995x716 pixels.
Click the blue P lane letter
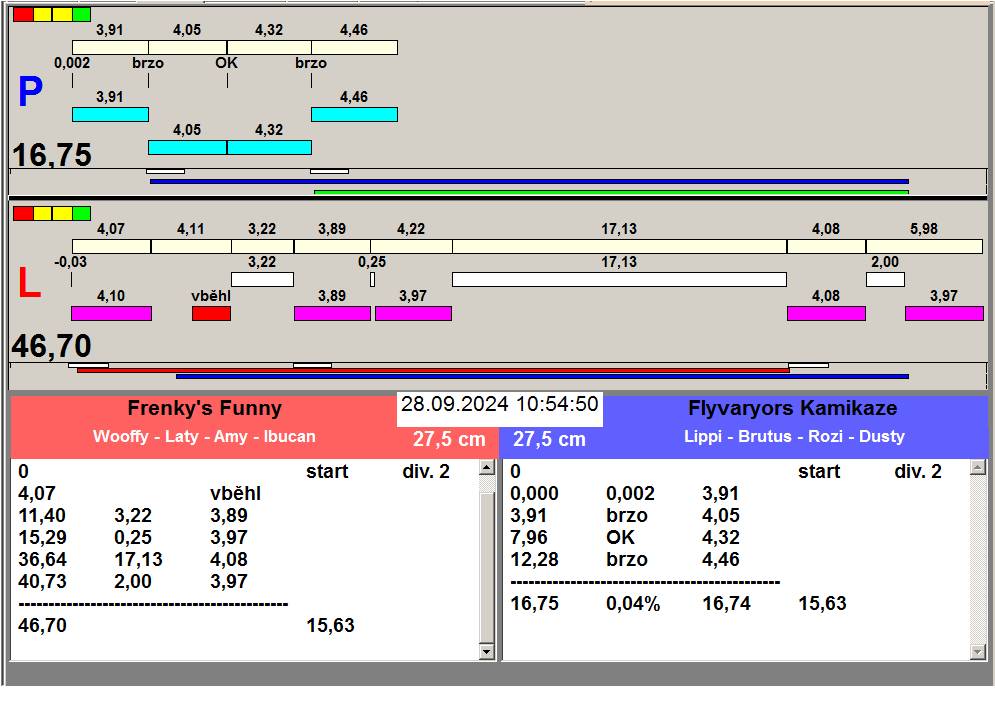coord(30,91)
